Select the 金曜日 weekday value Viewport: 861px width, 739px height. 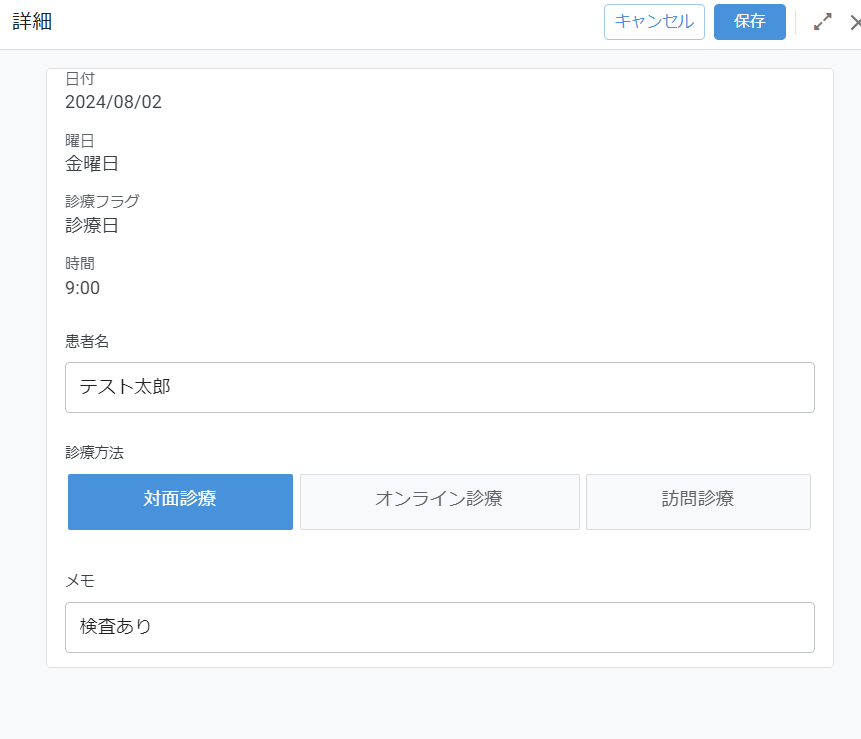coord(92,164)
